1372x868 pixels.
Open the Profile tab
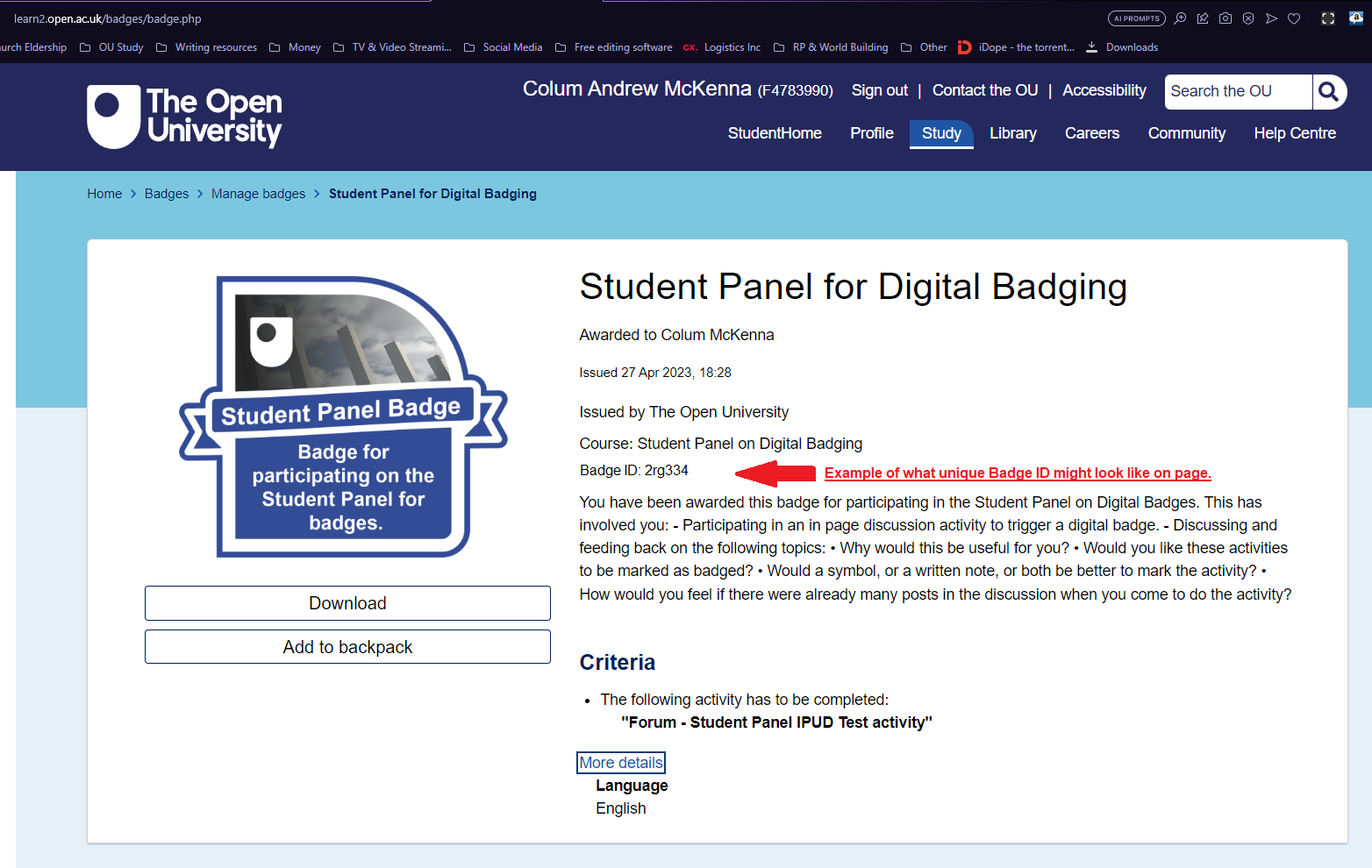[x=872, y=133]
